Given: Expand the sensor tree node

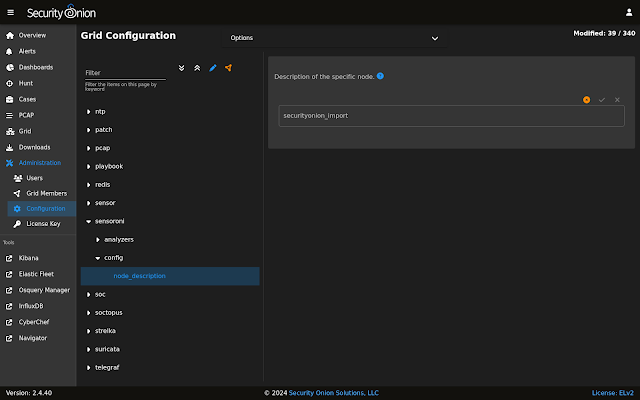Looking at the screenshot, I should pos(89,203).
